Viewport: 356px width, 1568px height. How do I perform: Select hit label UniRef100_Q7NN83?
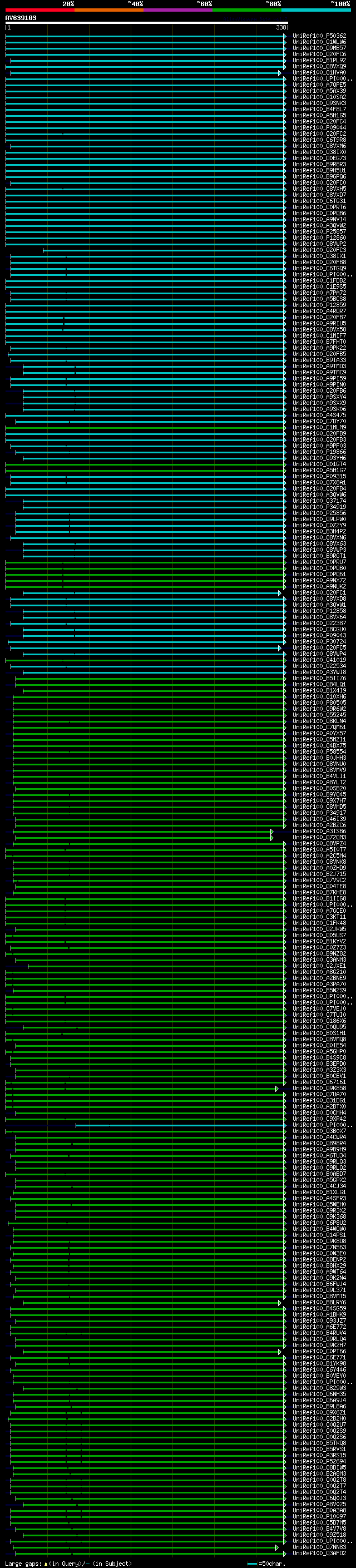319,1547
